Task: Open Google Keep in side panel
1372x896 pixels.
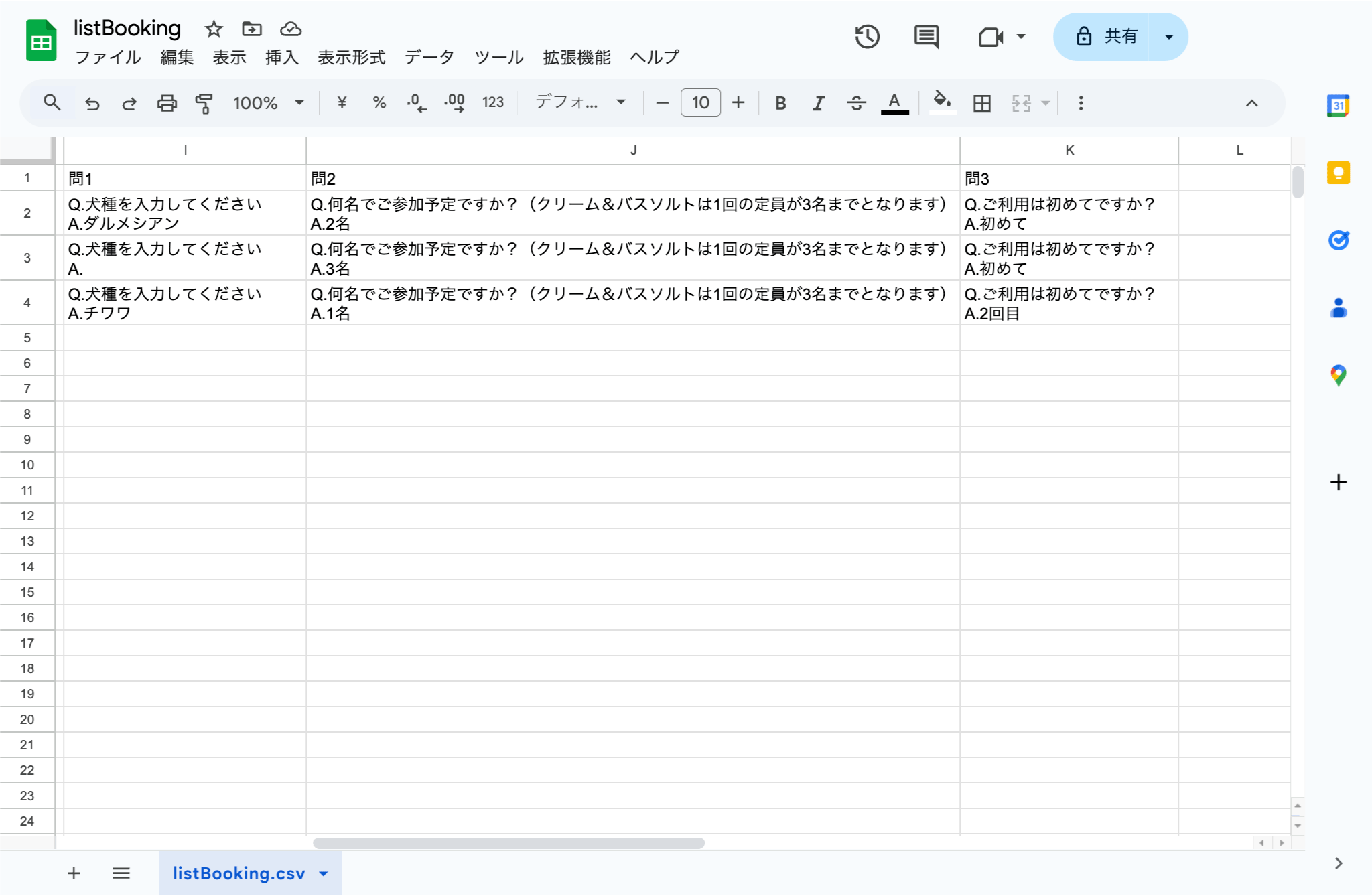Action: click(x=1338, y=173)
